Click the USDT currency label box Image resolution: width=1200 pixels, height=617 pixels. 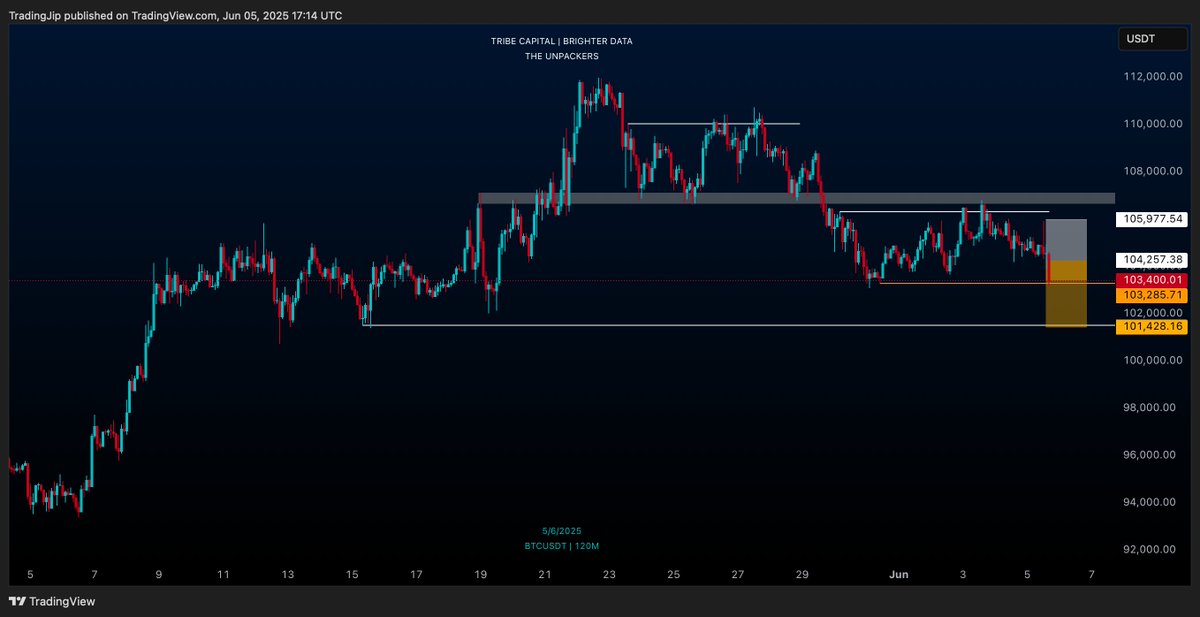[1152, 39]
